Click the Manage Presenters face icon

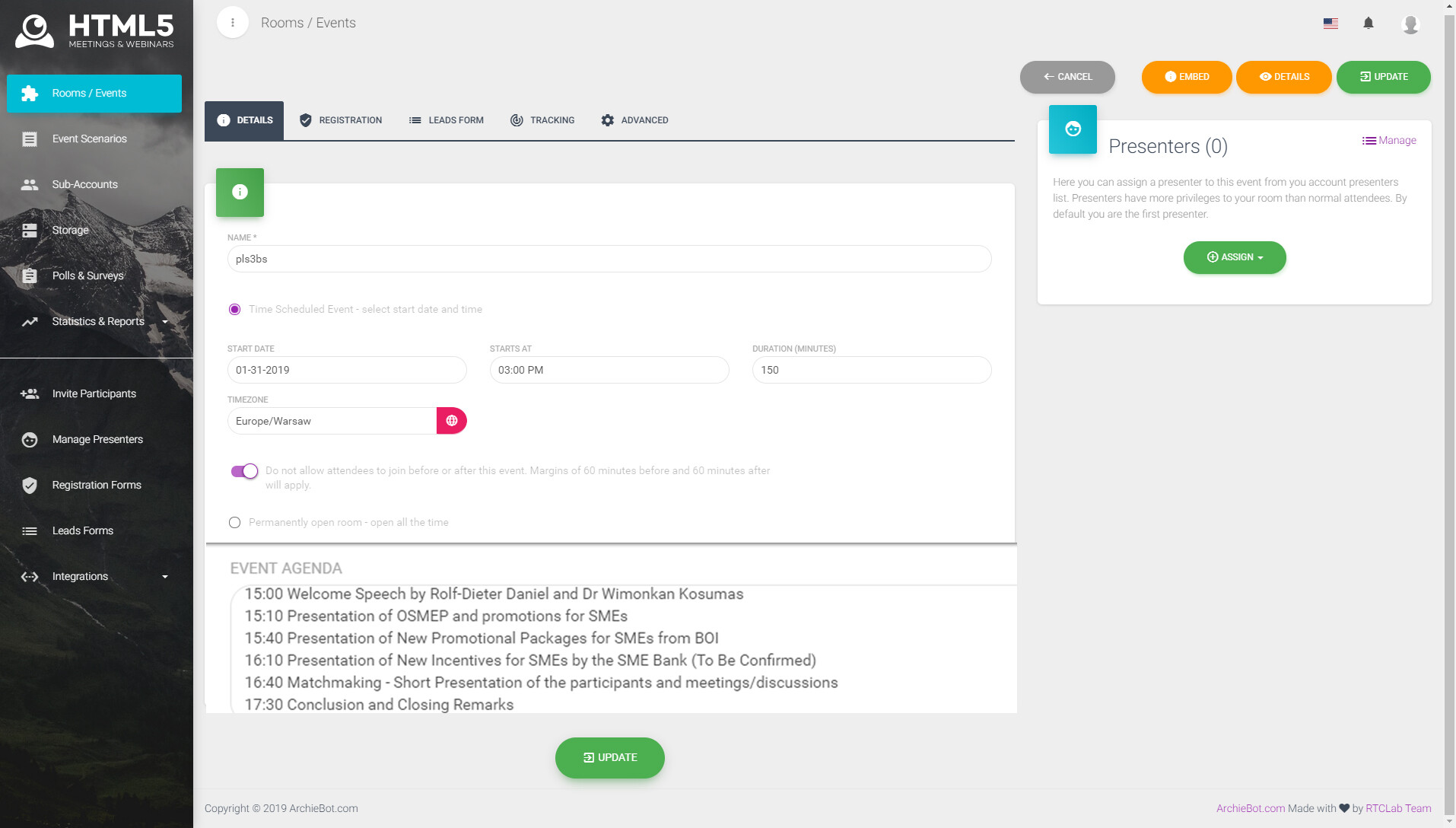[x=30, y=440]
